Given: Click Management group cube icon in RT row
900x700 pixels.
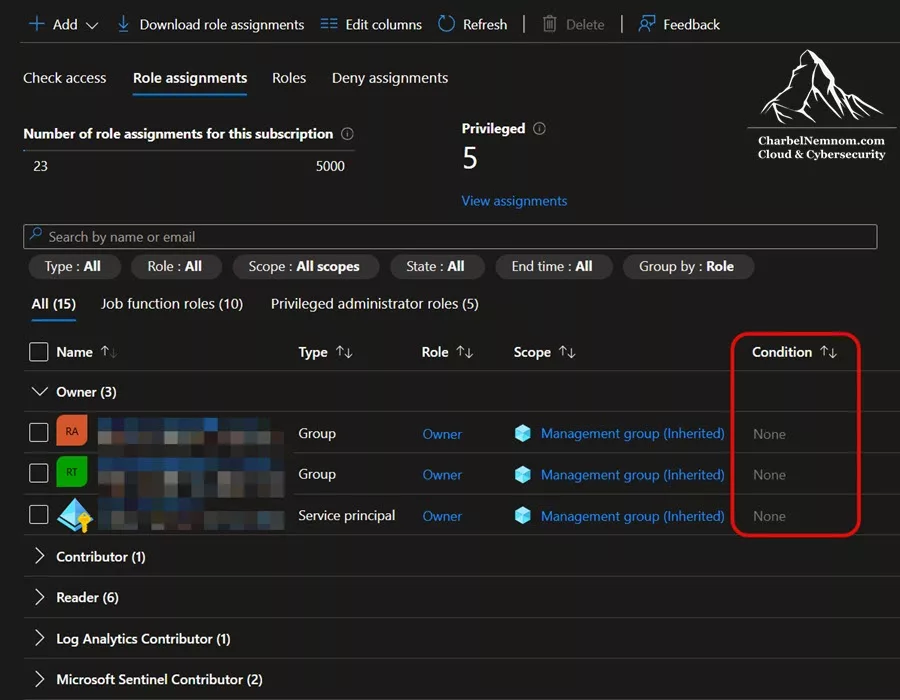Looking at the screenshot, I should [x=523, y=475].
